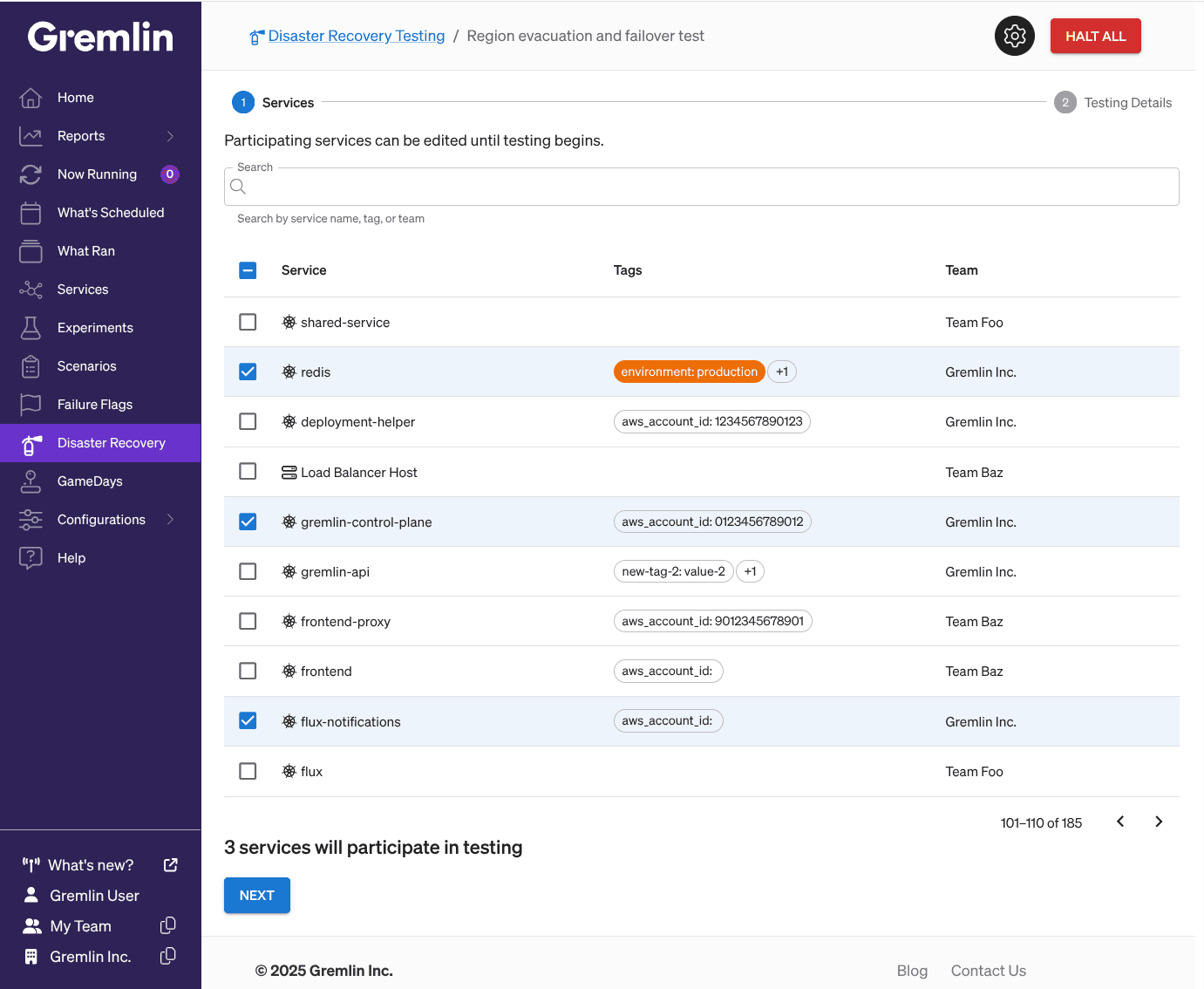The image size is (1204, 989).
Task: Check the Load Balancer Host checkbox
Action: [x=248, y=471]
